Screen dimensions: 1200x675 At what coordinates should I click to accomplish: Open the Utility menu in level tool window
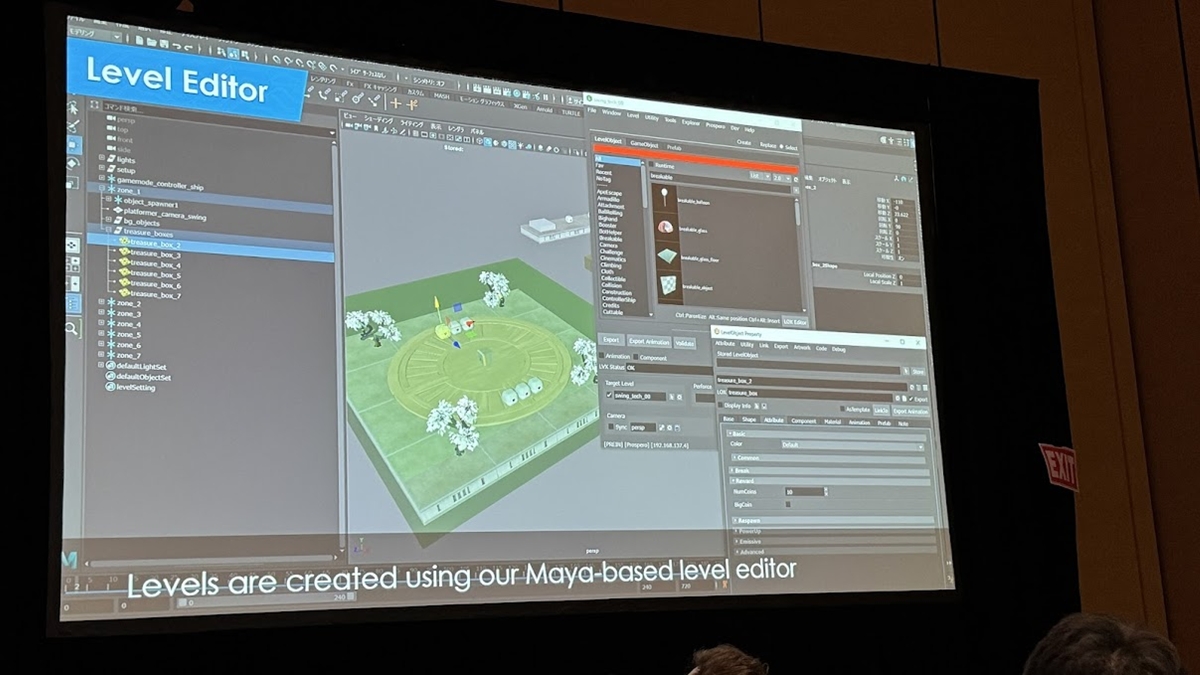click(651, 117)
